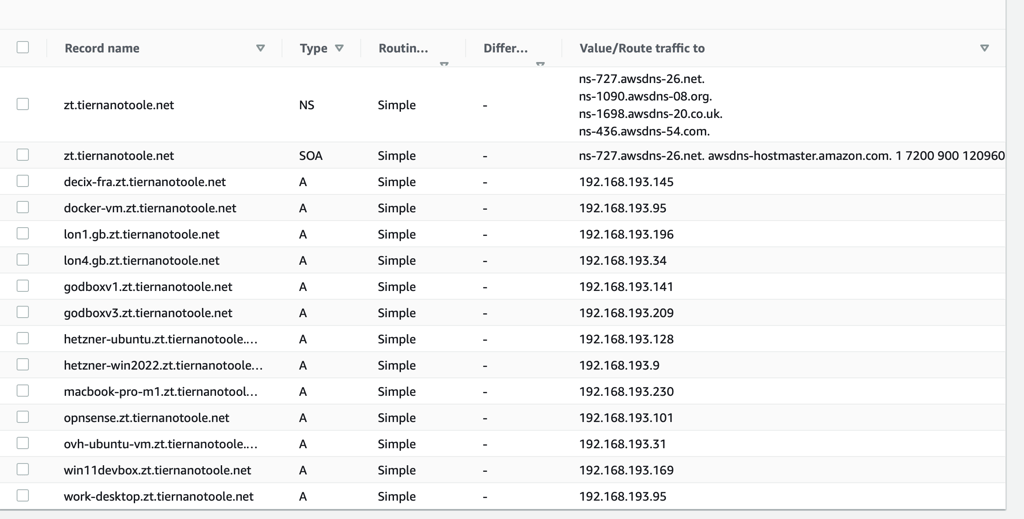Viewport: 1024px width, 519px height.
Task: Open the docker-vm.zt.tiernanotoole.net record
Action: click(x=150, y=208)
